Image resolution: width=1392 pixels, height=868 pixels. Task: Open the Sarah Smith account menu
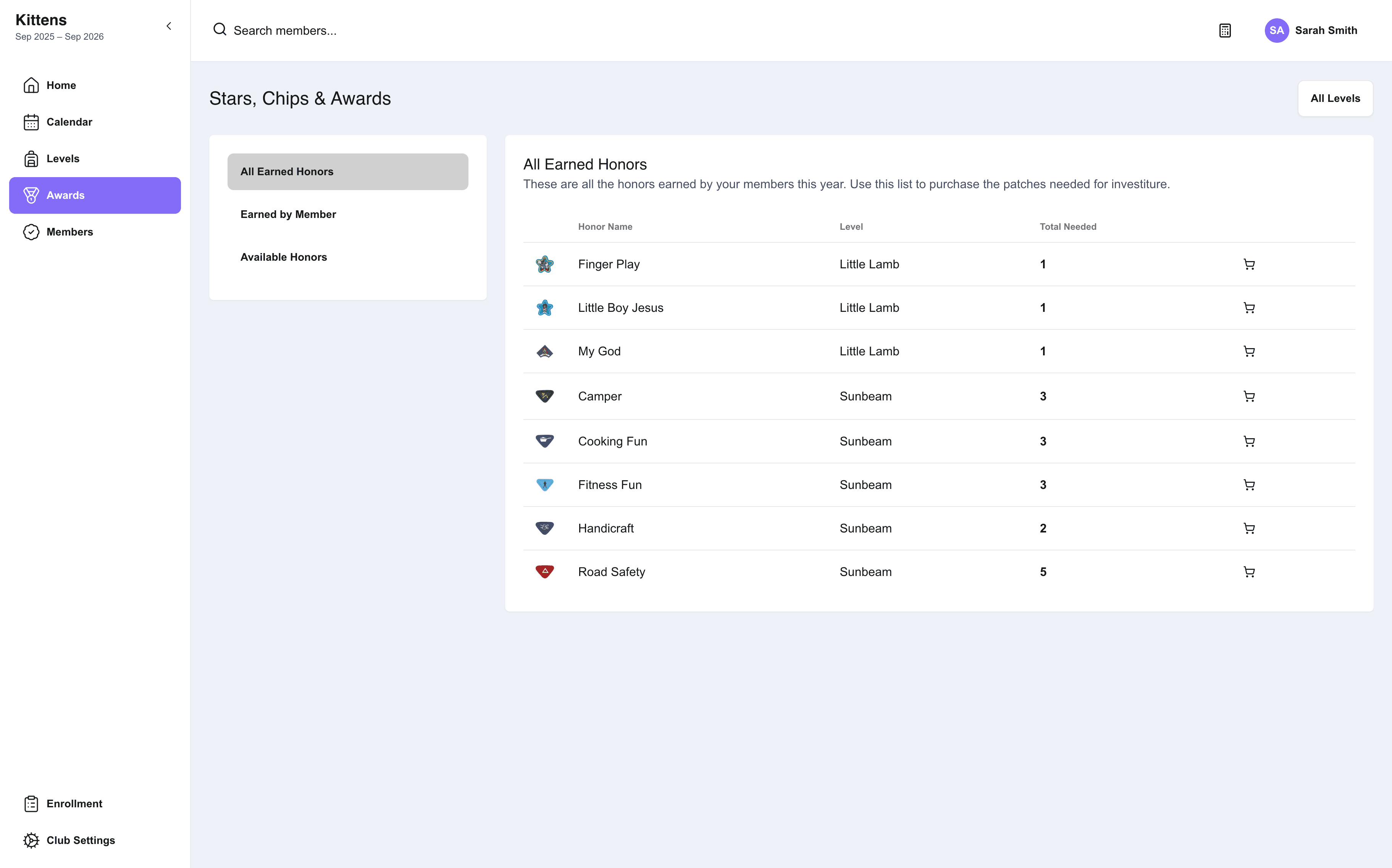1311,31
